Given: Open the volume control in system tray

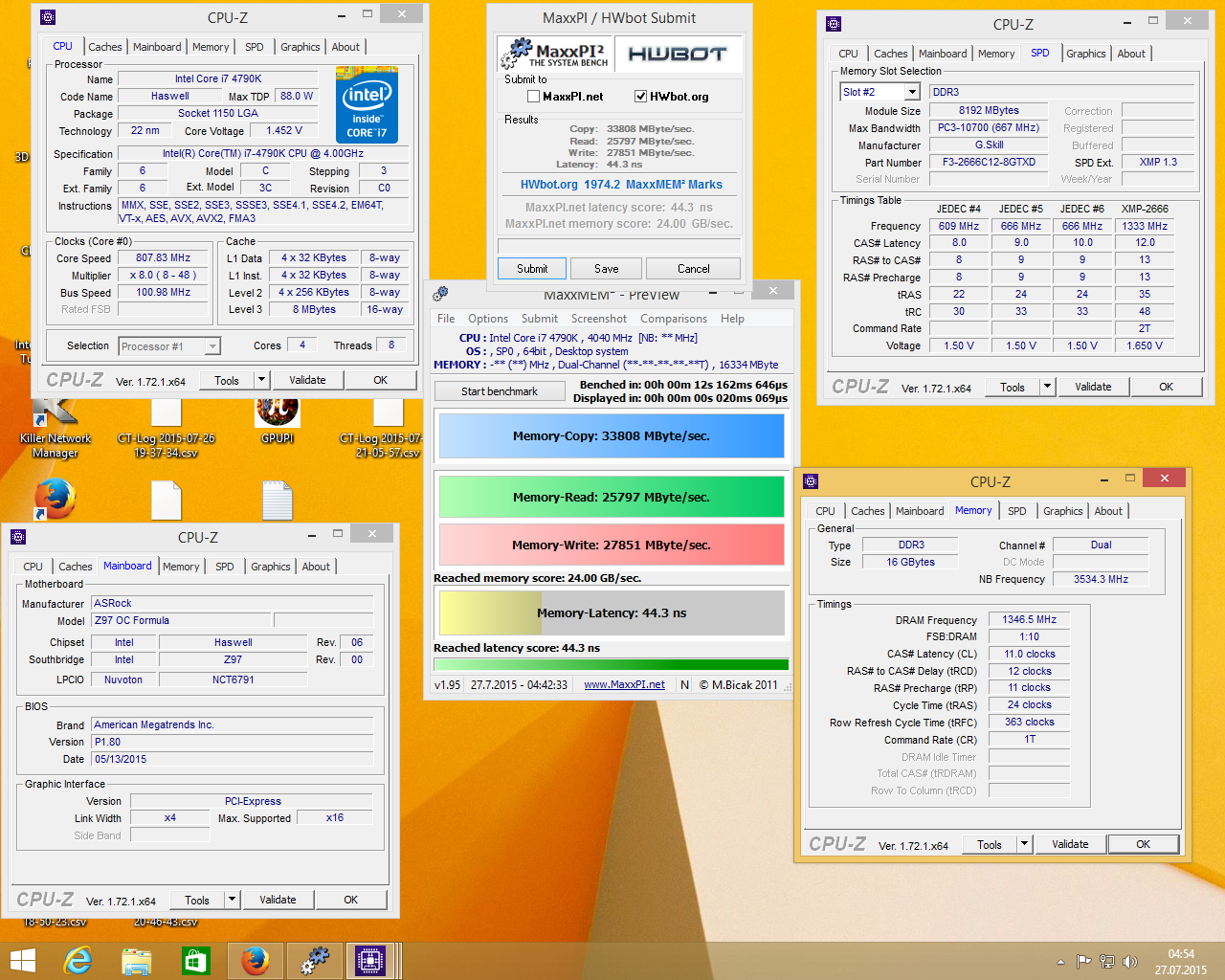Looking at the screenshot, I should 1130,961.
